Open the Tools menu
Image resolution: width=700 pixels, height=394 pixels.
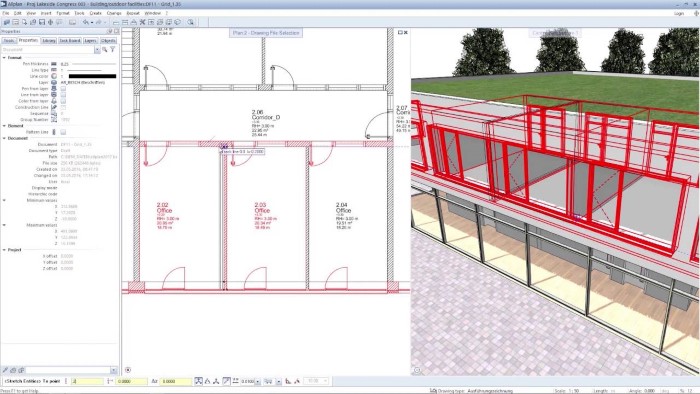point(79,13)
